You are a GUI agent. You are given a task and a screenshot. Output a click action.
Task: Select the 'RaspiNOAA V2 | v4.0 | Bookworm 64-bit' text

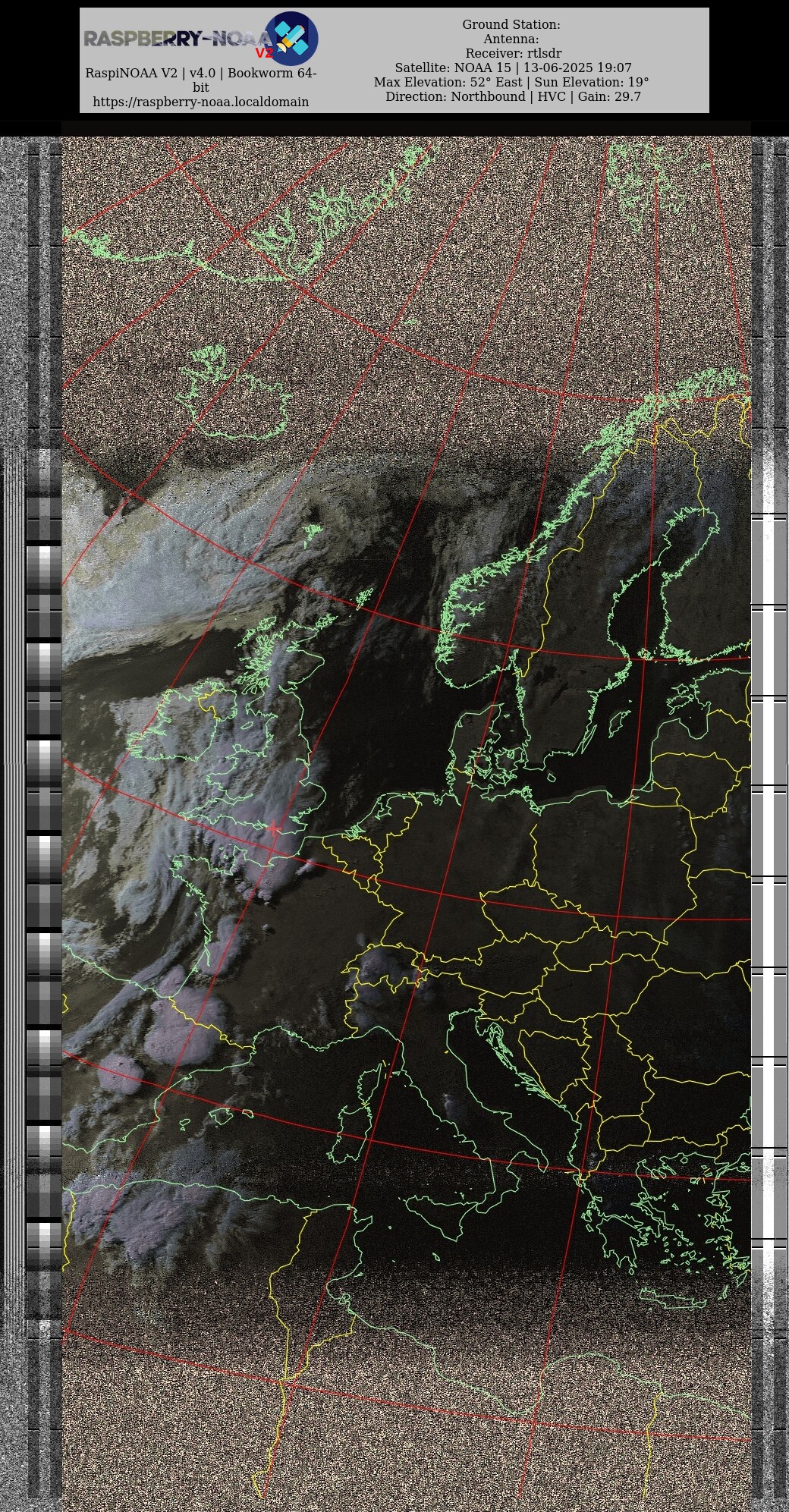(x=201, y=80)
